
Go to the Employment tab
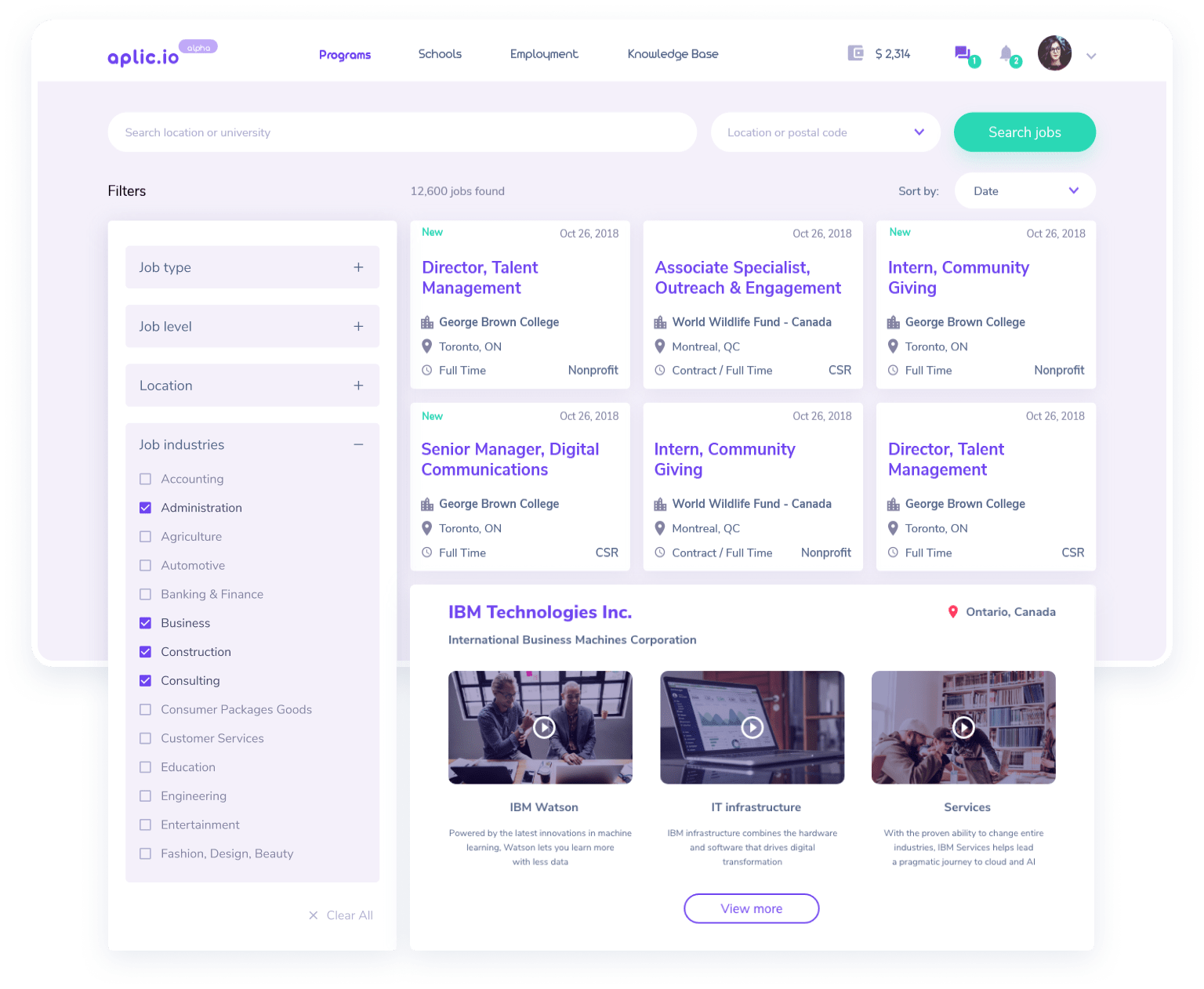point(544,54)
